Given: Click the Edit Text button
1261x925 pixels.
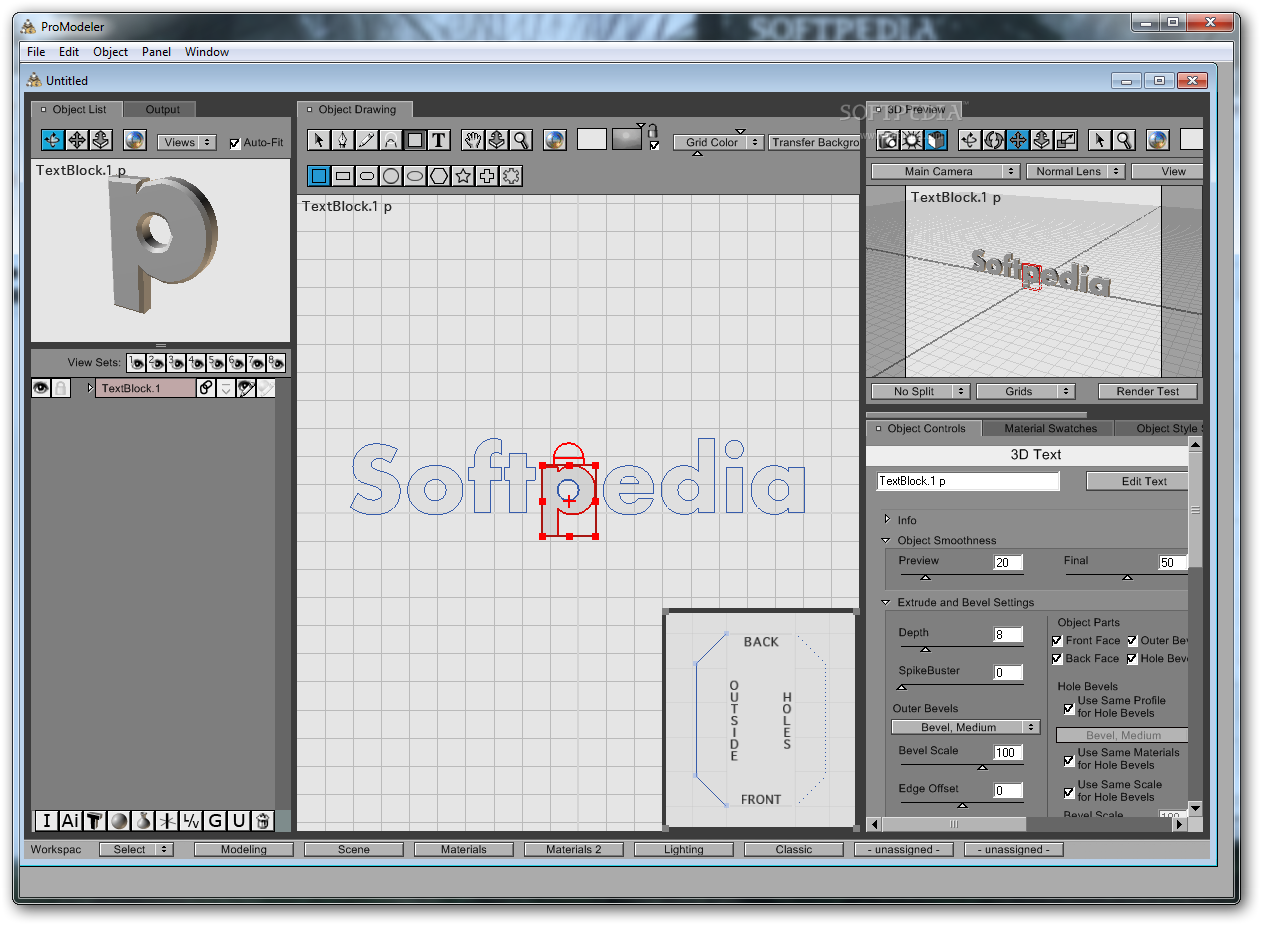Looking at the screenshot, I should coord(1138,481).
